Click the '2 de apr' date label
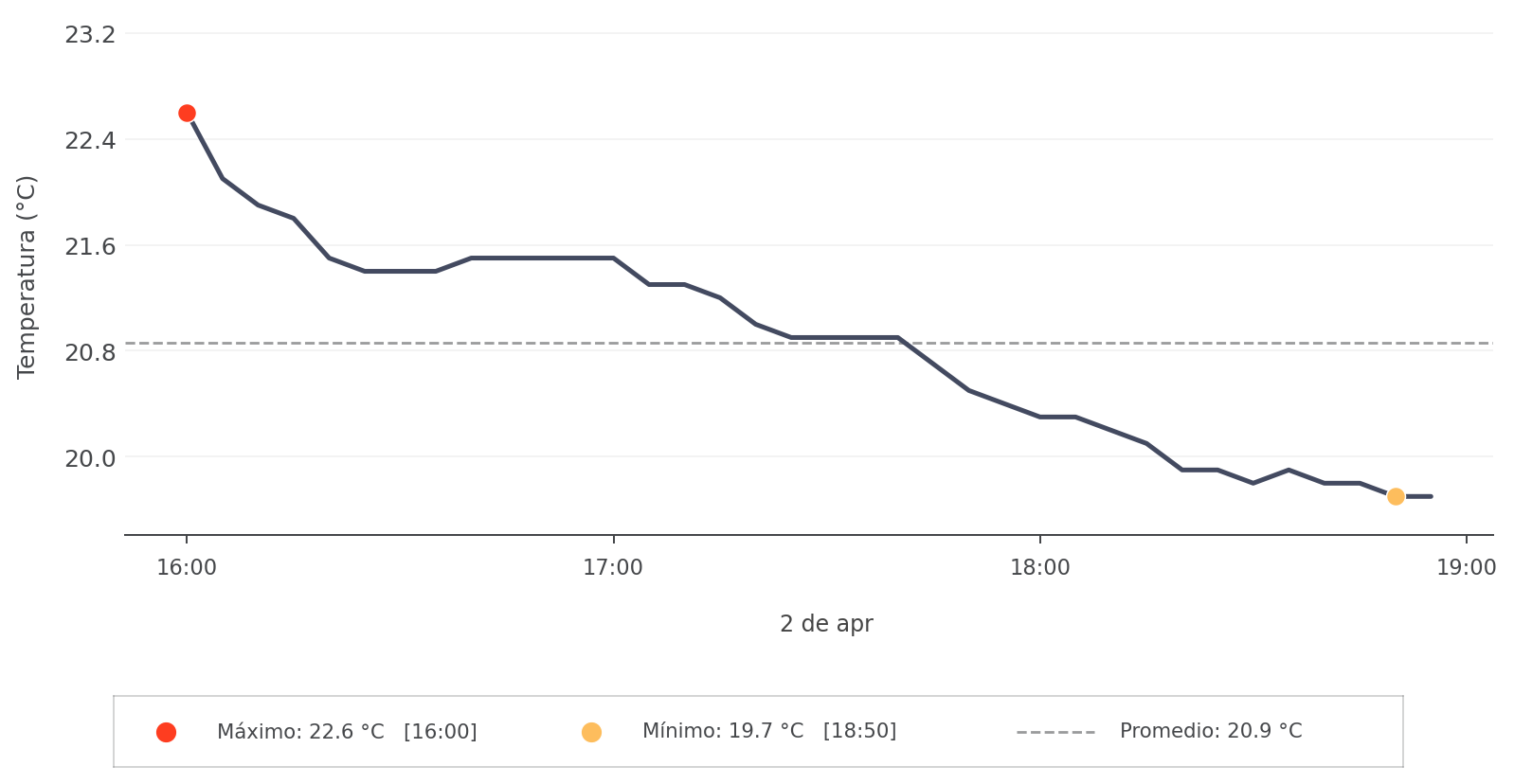Viewport: 1514px width, 784px height. coord(826,624)
